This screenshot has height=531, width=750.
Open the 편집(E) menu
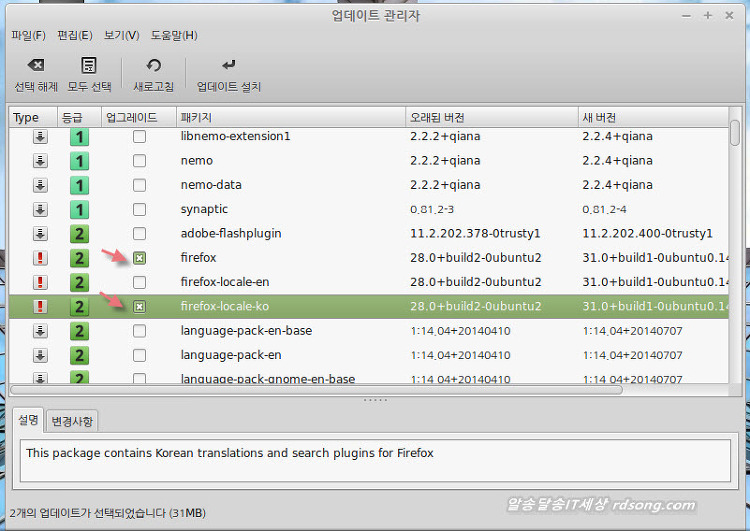point(75,35)
